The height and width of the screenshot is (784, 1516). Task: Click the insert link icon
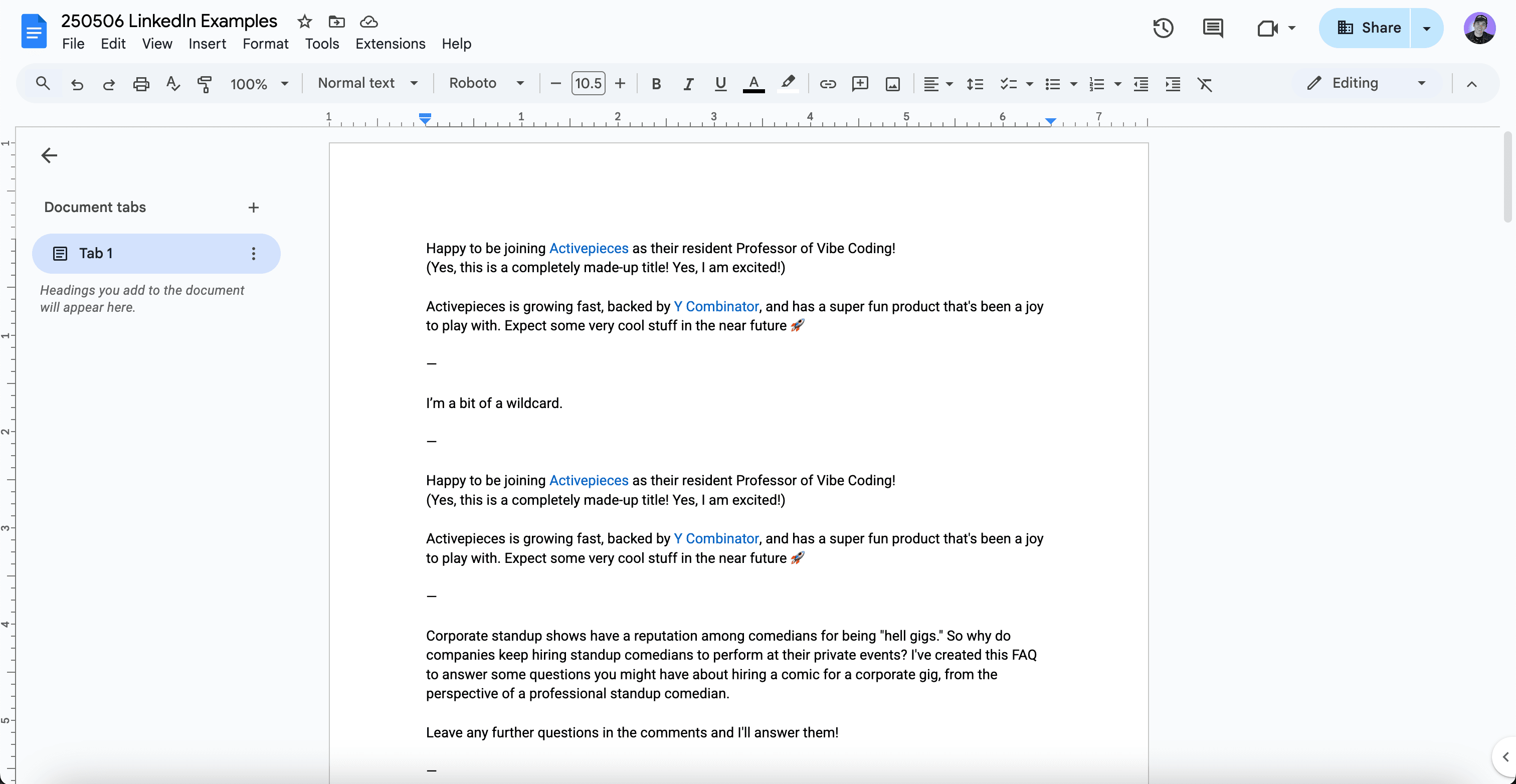pyautogui.click(x=828, y=84)
